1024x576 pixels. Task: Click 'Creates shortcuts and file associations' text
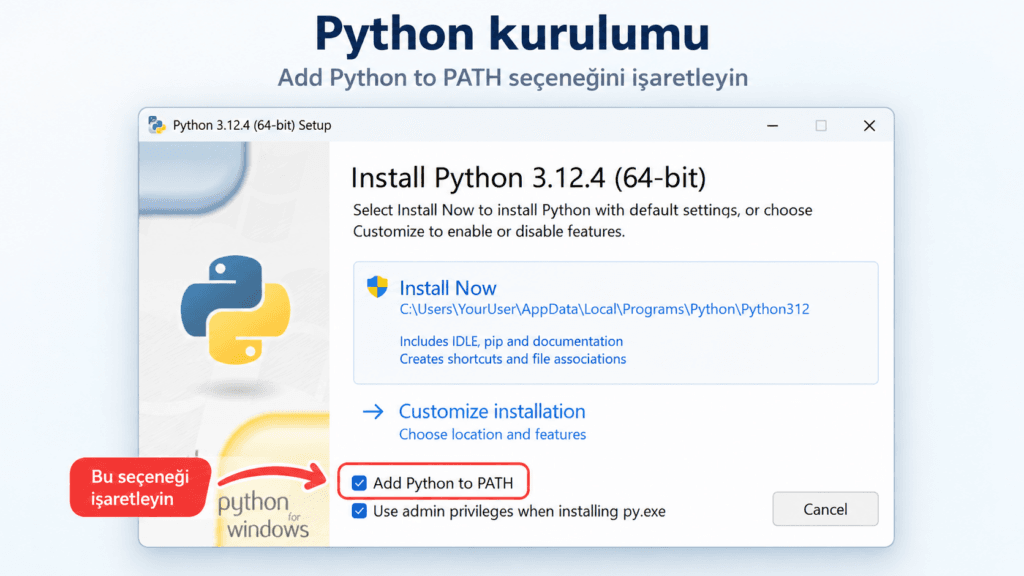click(x=513, y=359)
